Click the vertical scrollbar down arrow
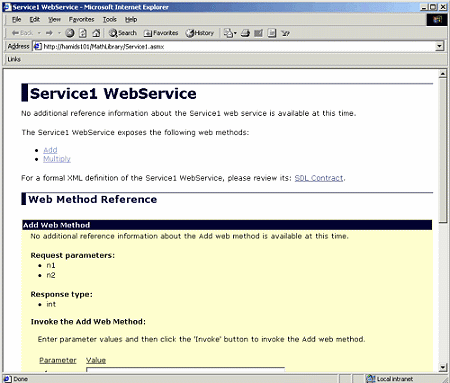This screenshot has width=450, height=383. click(x=443, y=367)
